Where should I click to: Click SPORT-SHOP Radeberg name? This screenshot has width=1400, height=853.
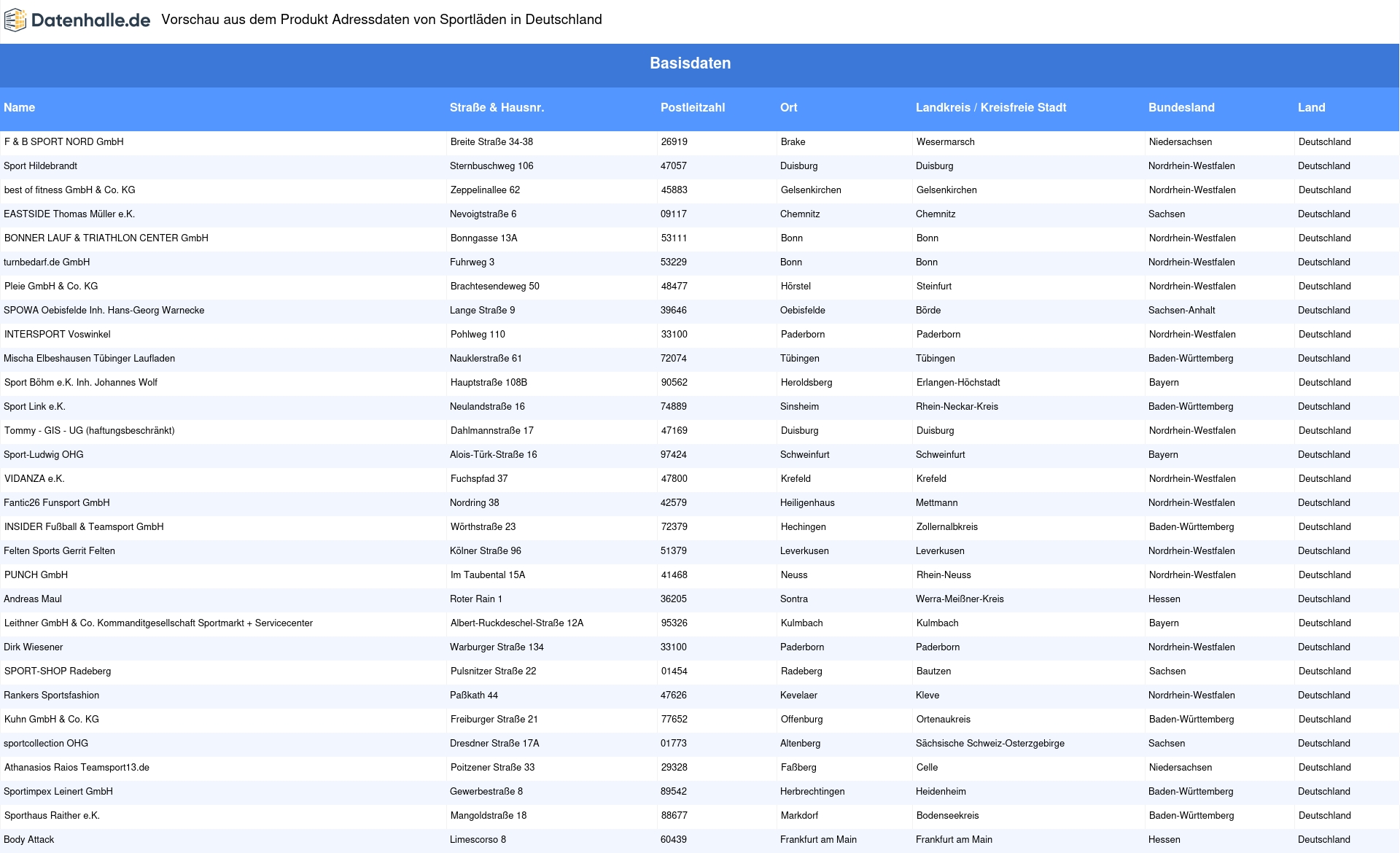(58, 671)
